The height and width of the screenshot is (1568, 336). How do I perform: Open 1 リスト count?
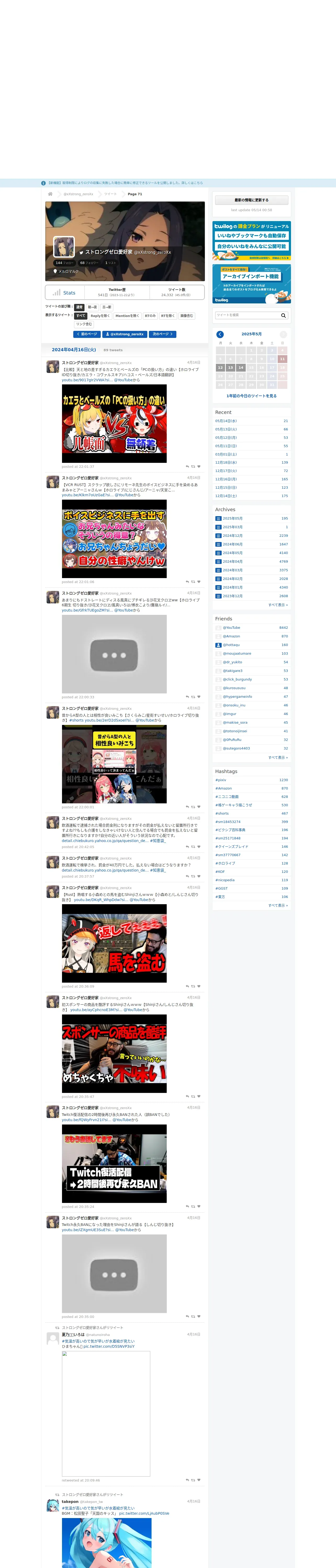pyautogui.click(x=111, y=263)
